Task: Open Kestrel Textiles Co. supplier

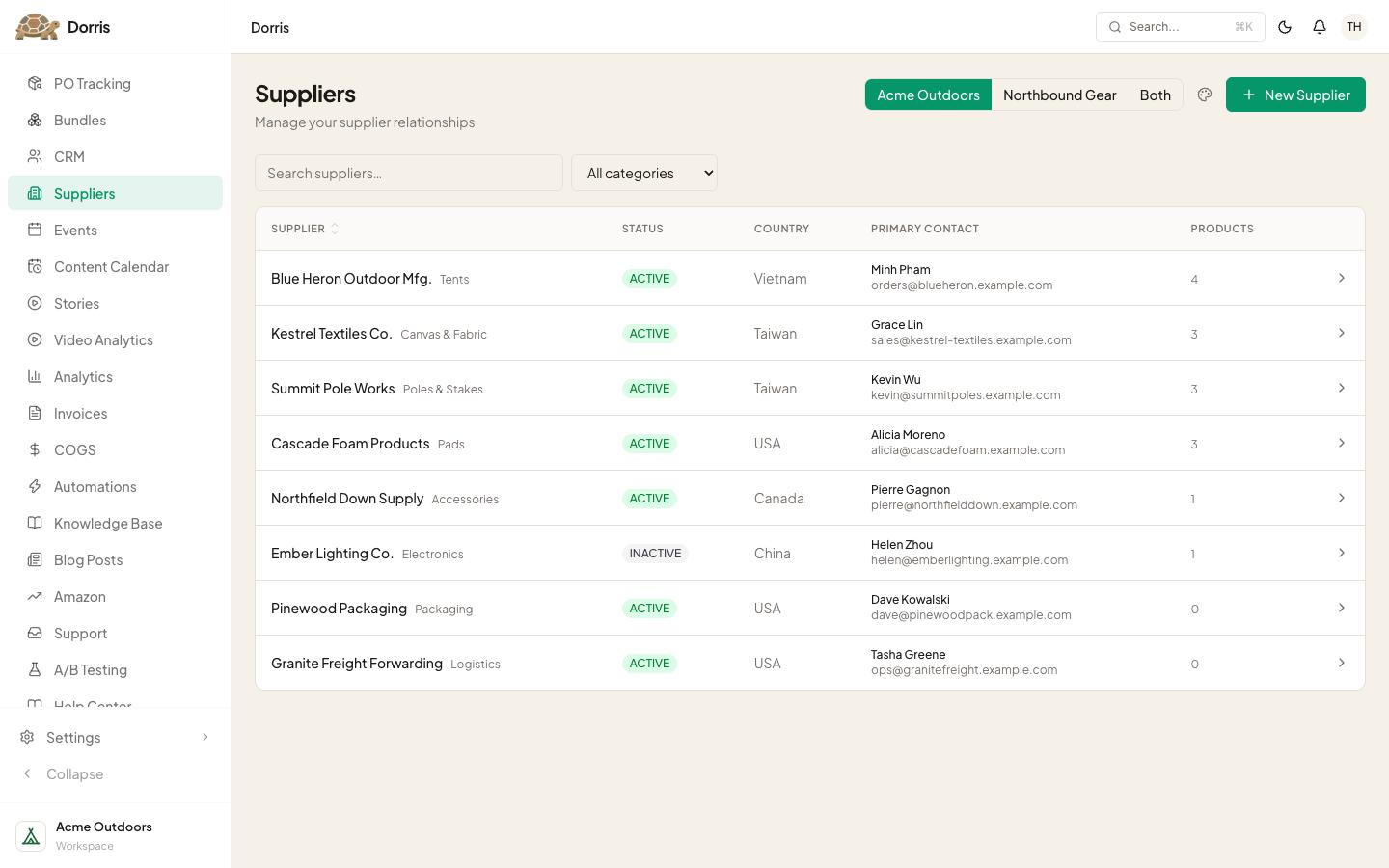Action: coord(332,334)
